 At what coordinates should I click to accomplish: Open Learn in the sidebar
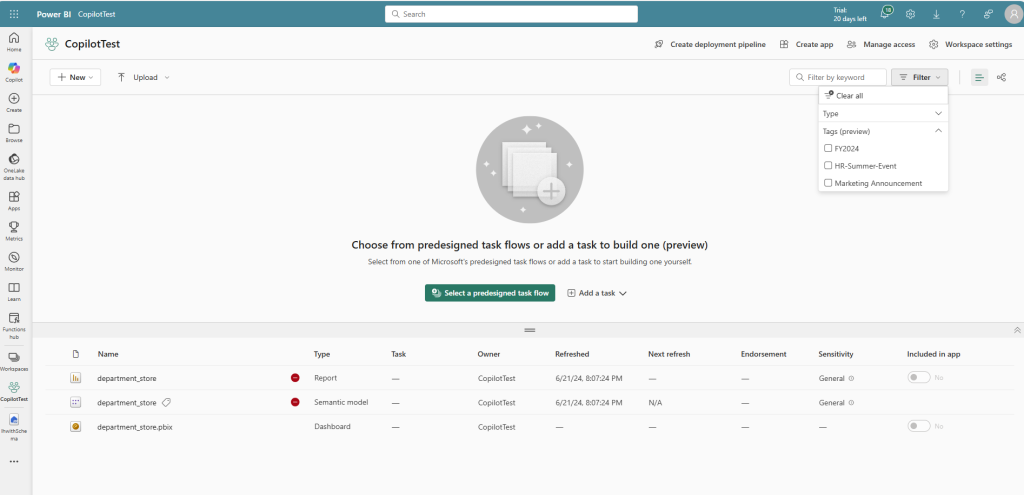(14, 291)
